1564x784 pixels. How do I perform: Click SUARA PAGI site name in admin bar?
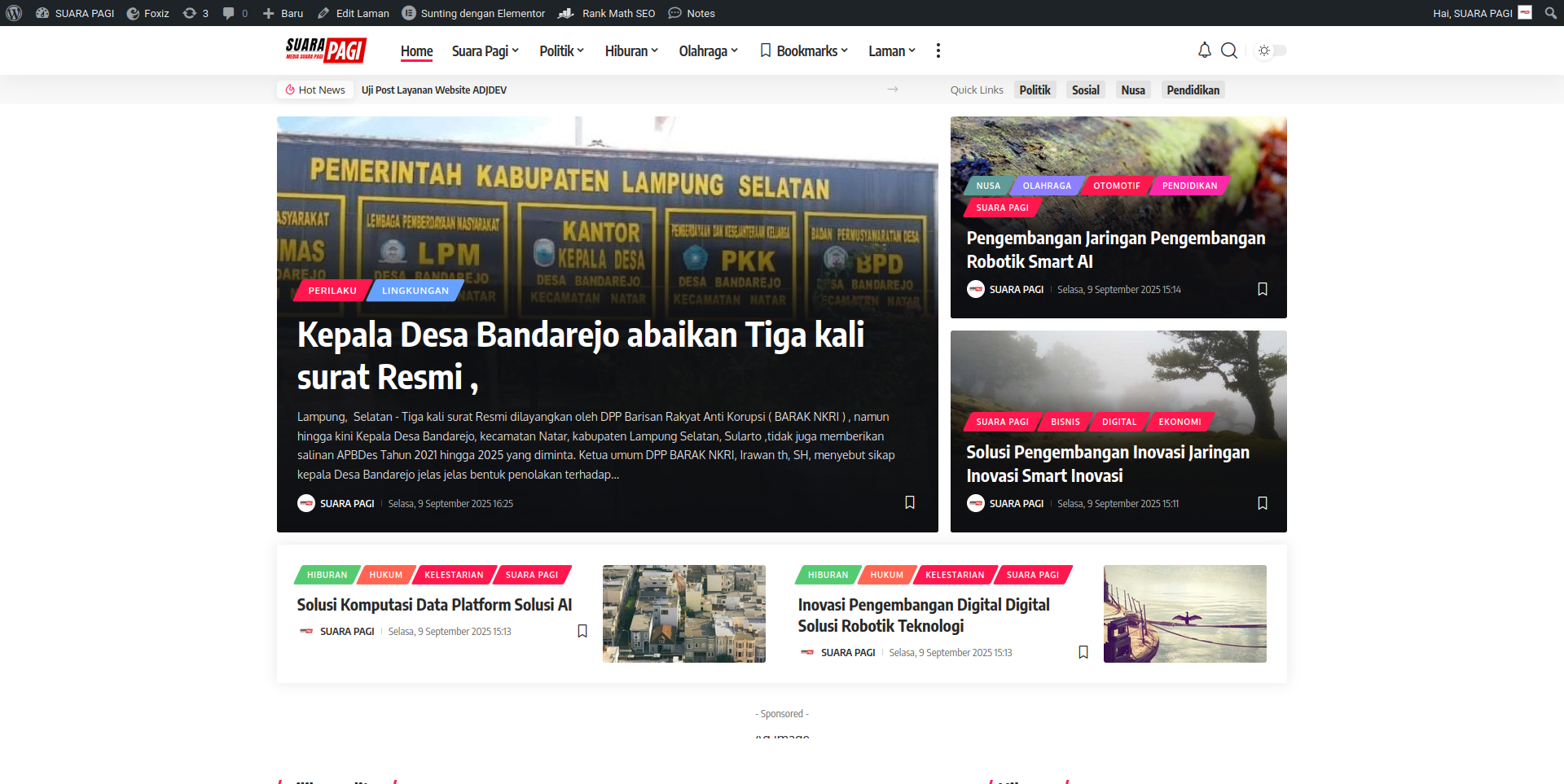tap(76, 13)
